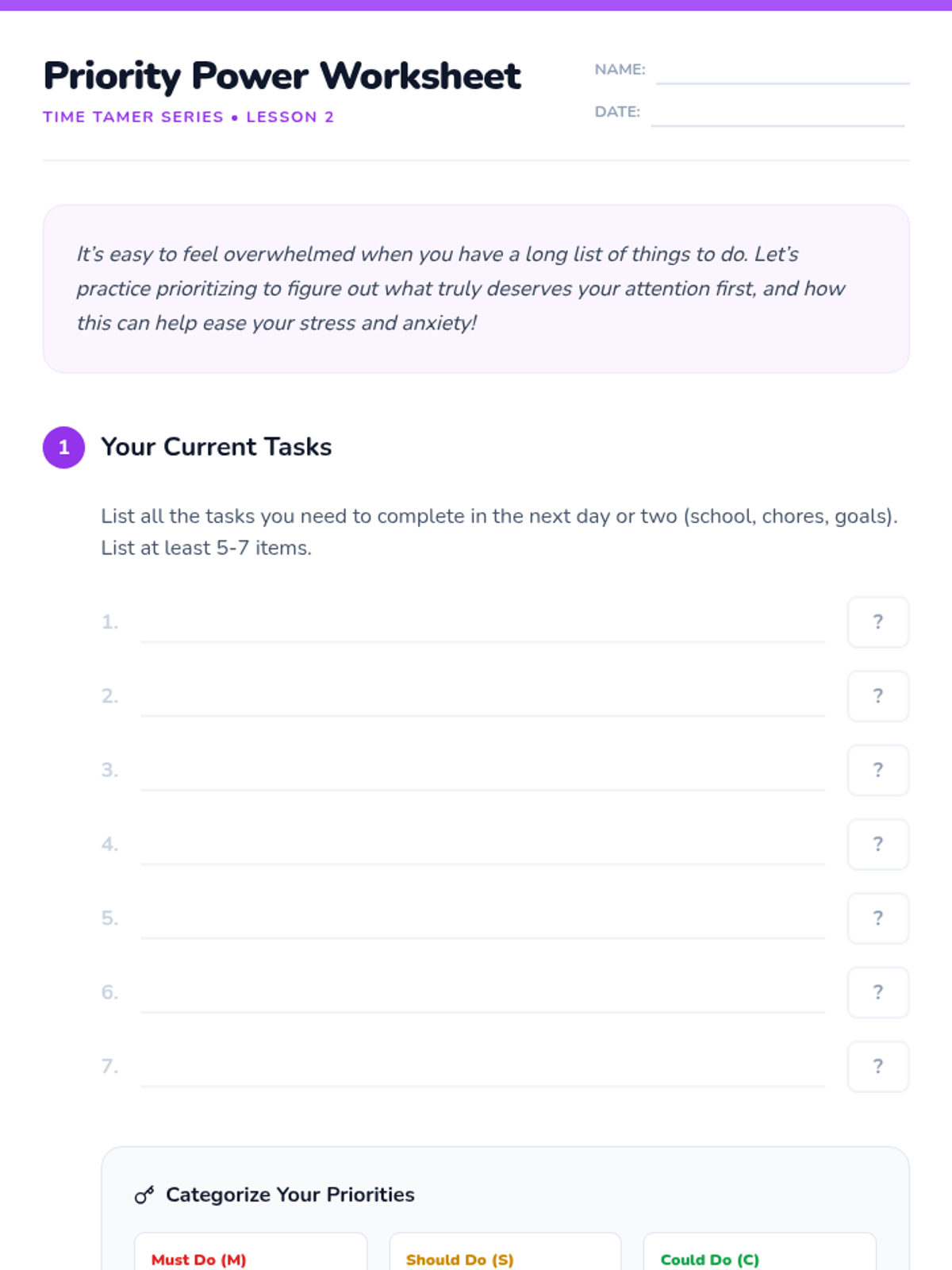Select the priority box beside task 7

(x=877, y=1067)
